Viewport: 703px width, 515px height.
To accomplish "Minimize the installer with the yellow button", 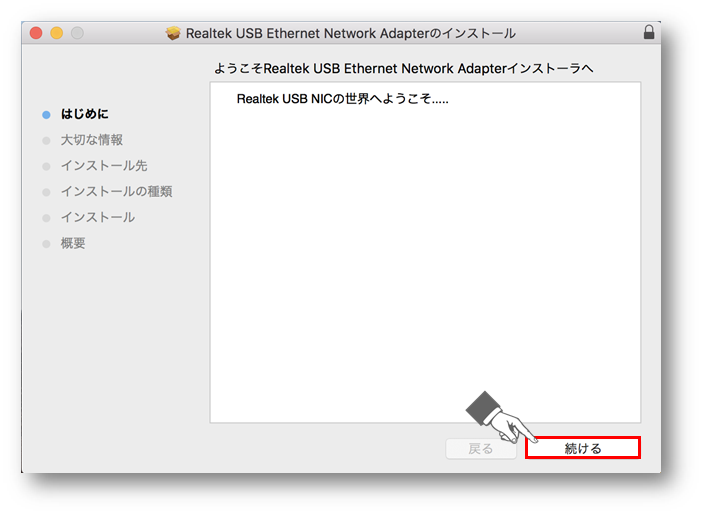I will tap(56, 33).
